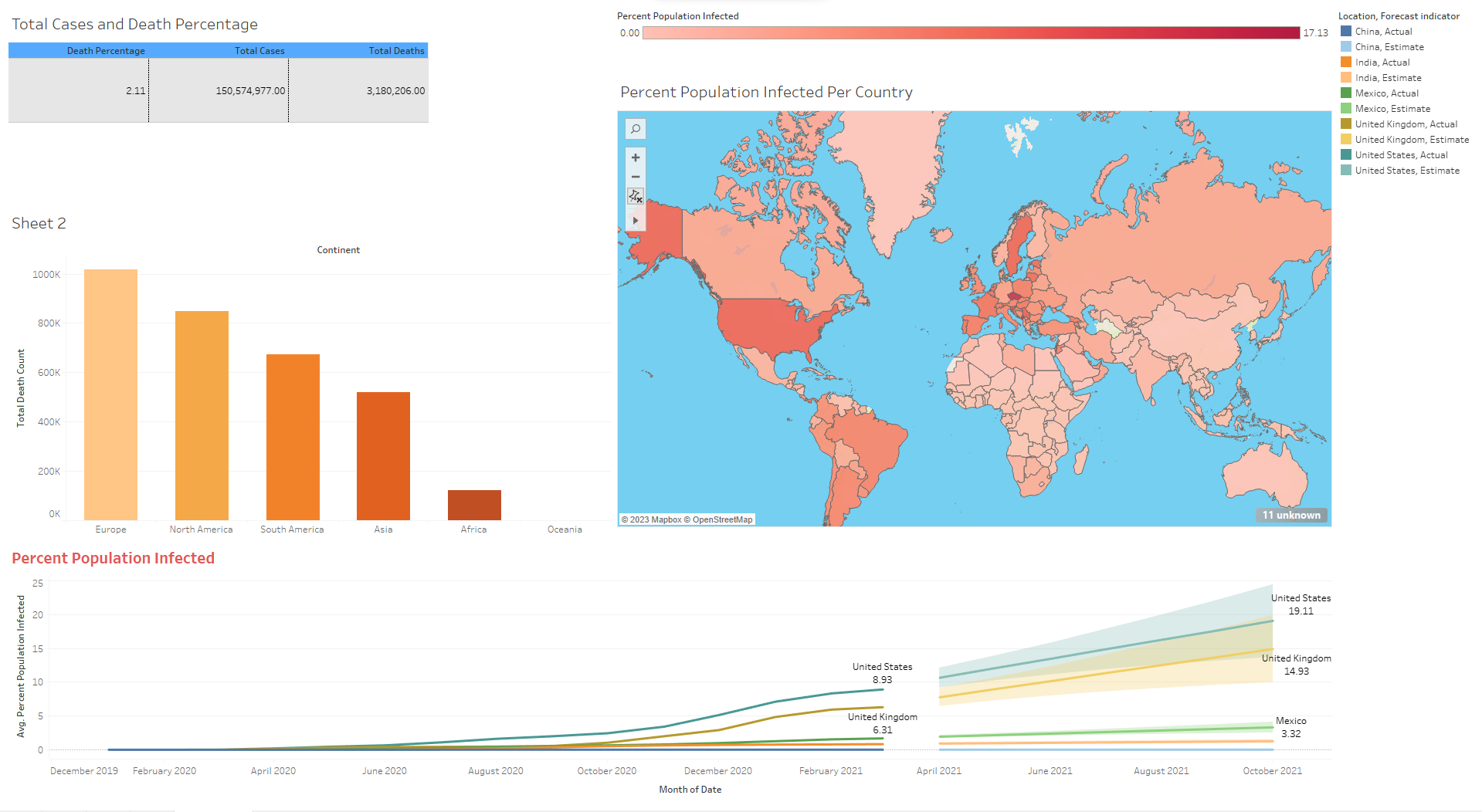
Task: Click the Location, Forecast indicator legend title
Action: tap(1399, 16)
